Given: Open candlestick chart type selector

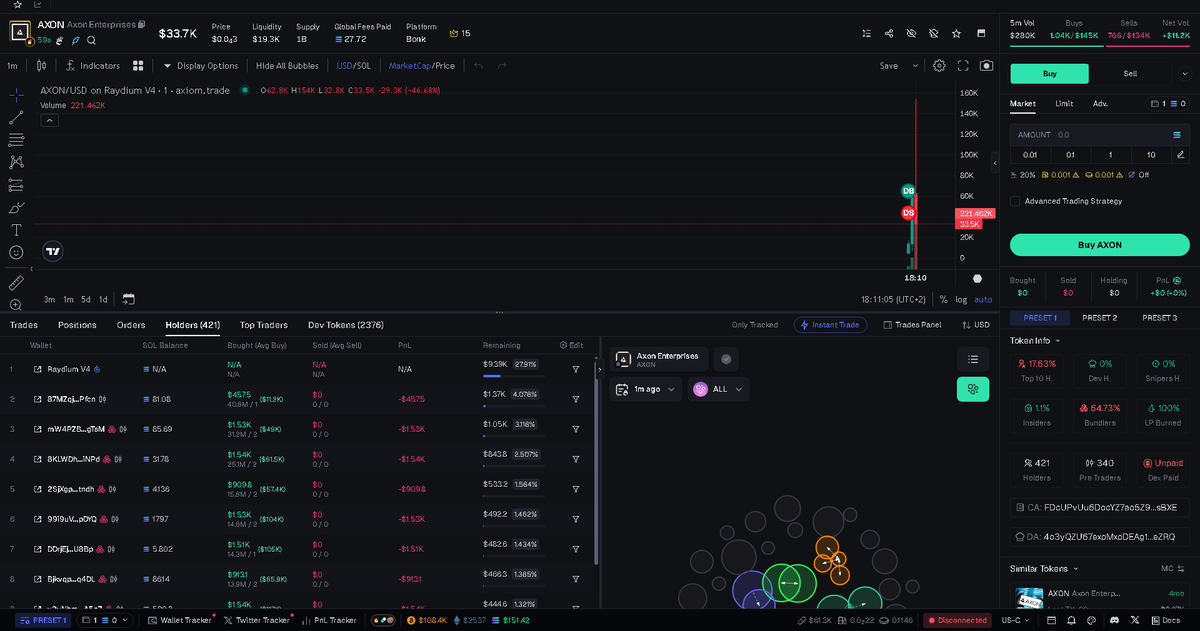Looking at the screenshot, I should (x=41, y=66).
